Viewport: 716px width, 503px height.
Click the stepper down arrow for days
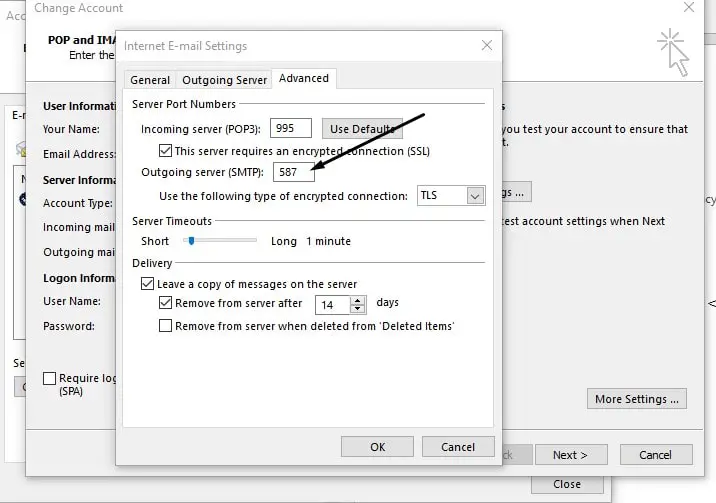click(358, 309)
